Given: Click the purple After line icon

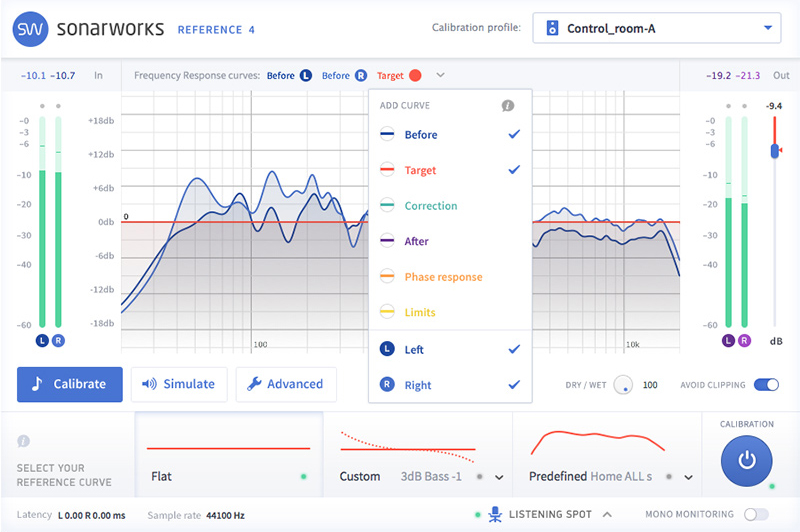Looking at the screenshot, I should point(387,241).
